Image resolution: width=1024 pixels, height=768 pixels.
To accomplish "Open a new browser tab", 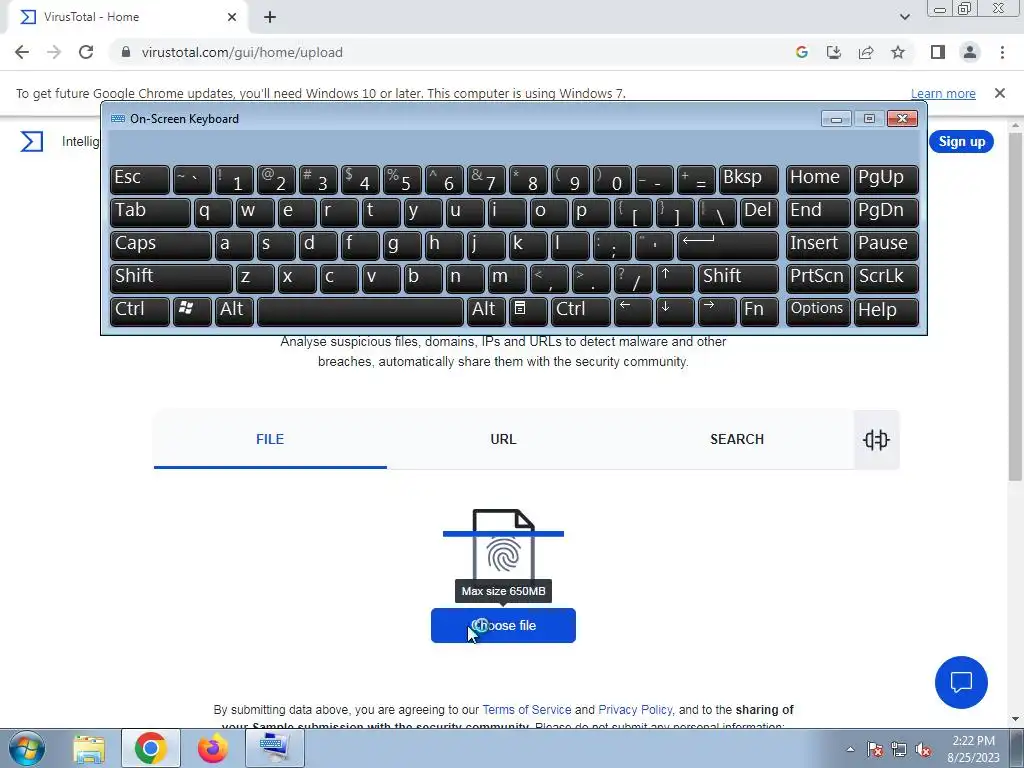I will click(270, 18).
